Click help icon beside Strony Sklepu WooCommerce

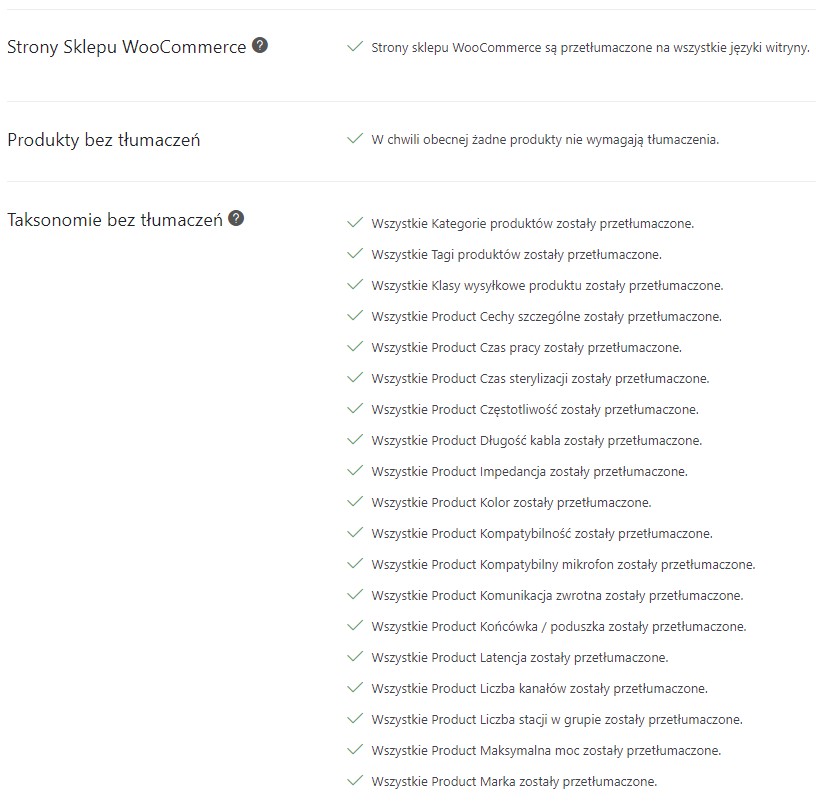(x=260, y=45)
